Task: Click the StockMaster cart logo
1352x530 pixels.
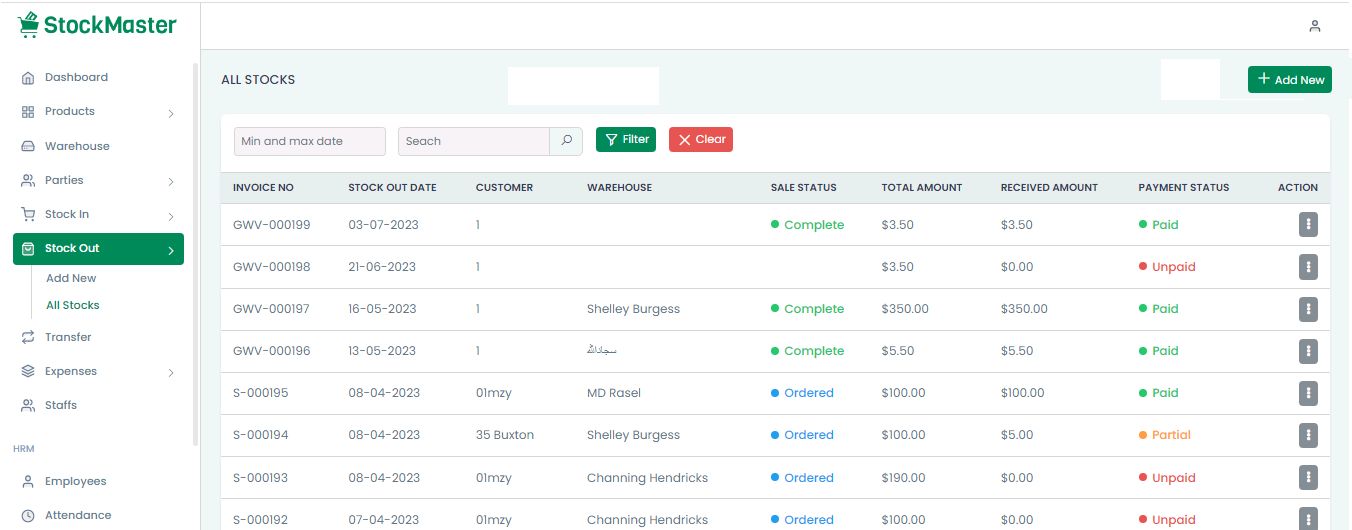Action: click(29, 25)
